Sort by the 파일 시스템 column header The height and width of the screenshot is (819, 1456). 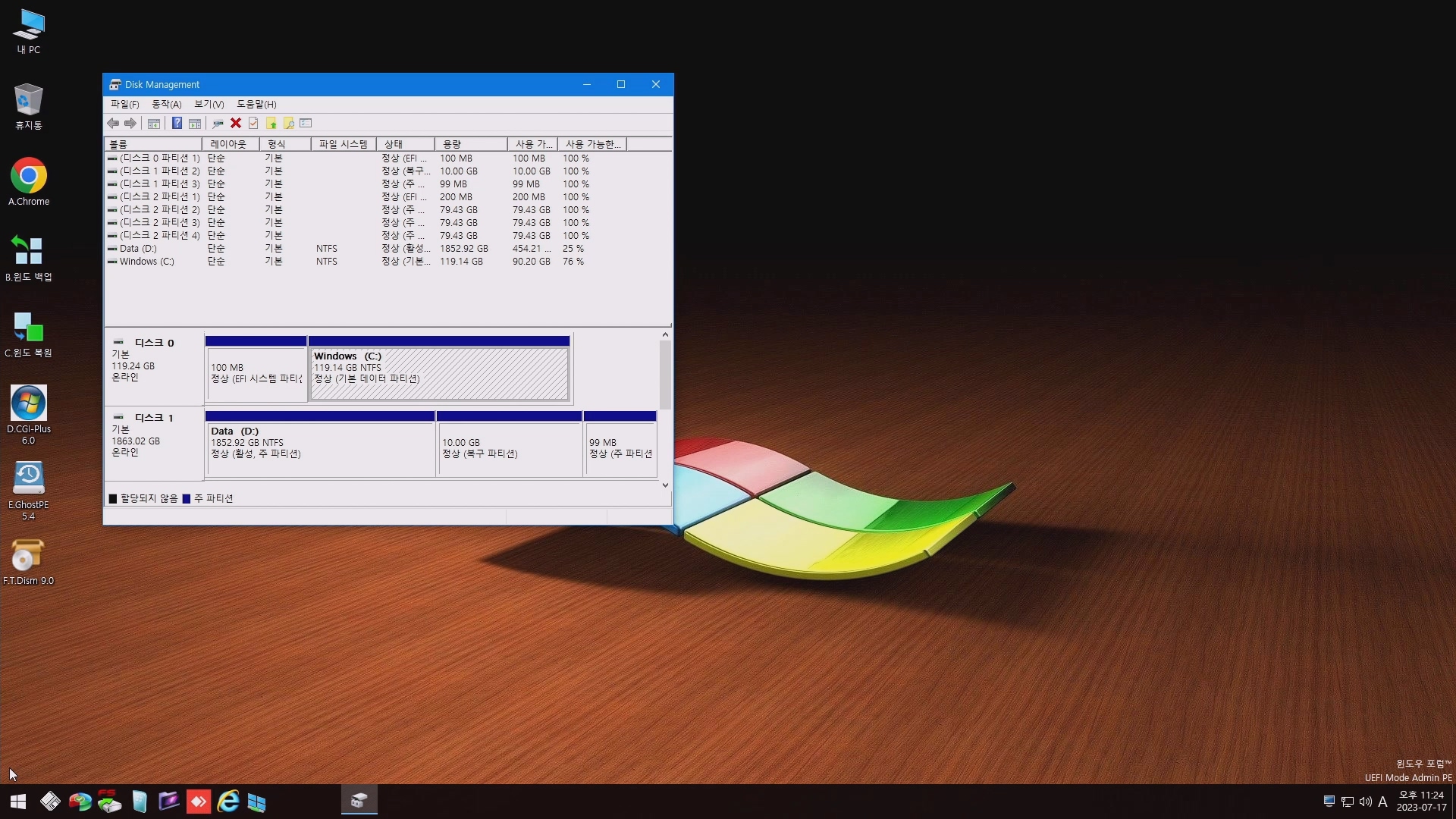[x=344, y=144]
